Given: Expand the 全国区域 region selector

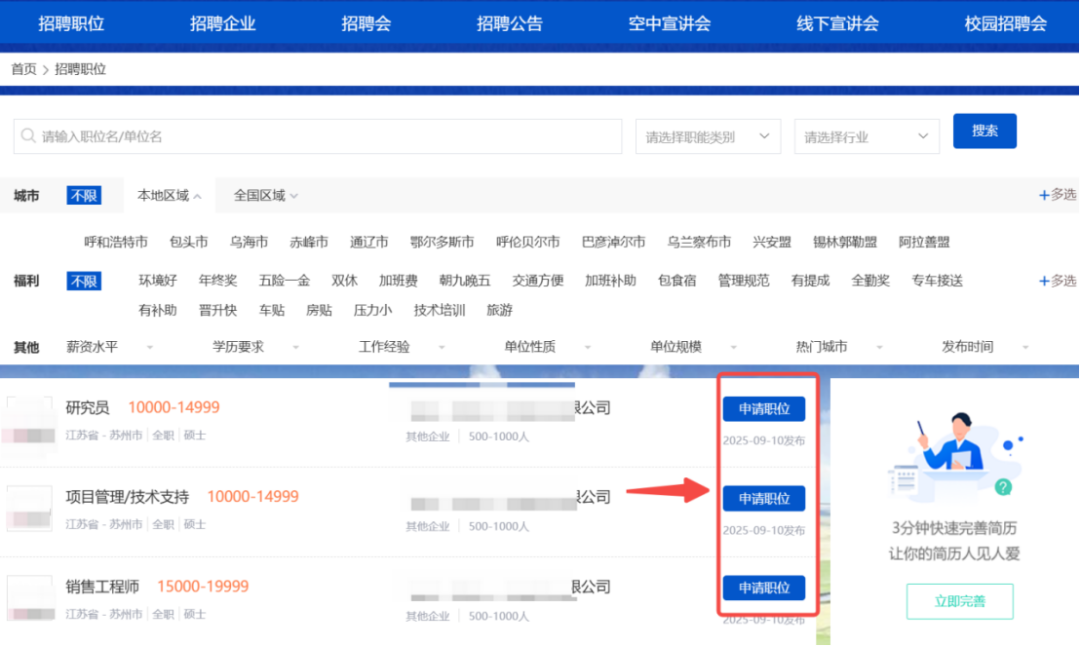Looking at the screenshot, I should [x=263, y=195].
